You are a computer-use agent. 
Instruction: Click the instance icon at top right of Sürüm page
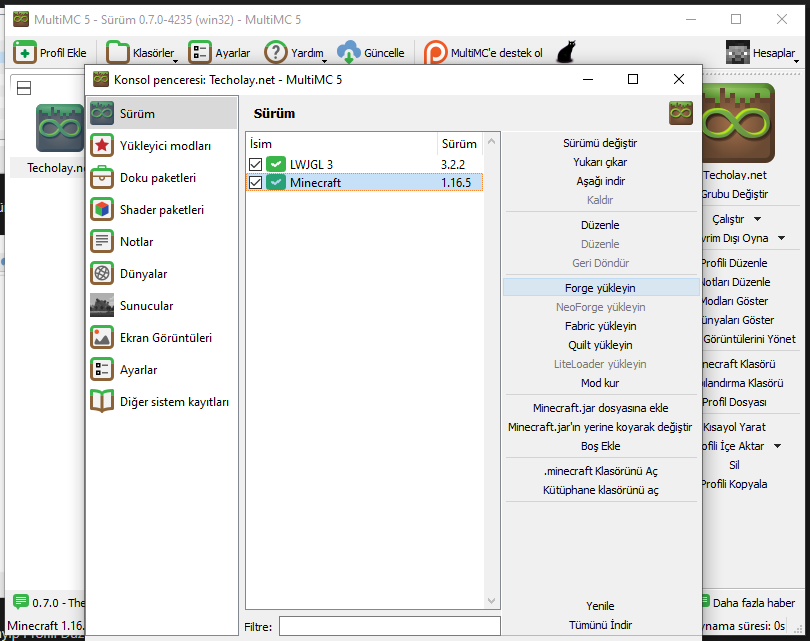681,113
